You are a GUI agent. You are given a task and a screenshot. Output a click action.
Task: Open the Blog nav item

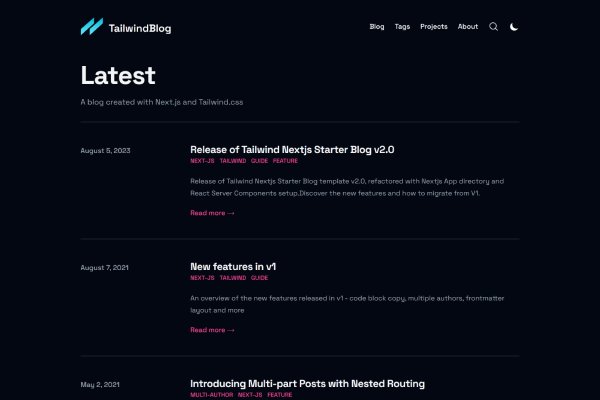coord(377,27)
